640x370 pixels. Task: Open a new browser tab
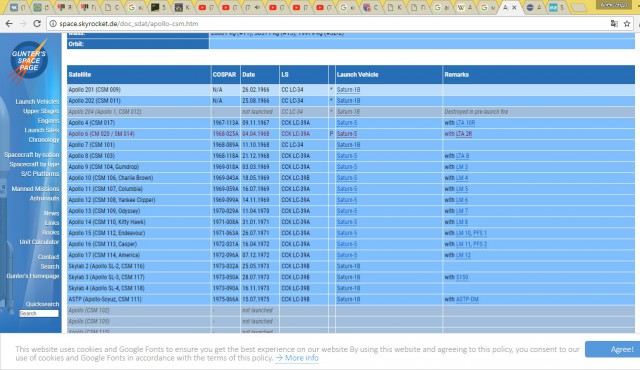tap(578, 7)
